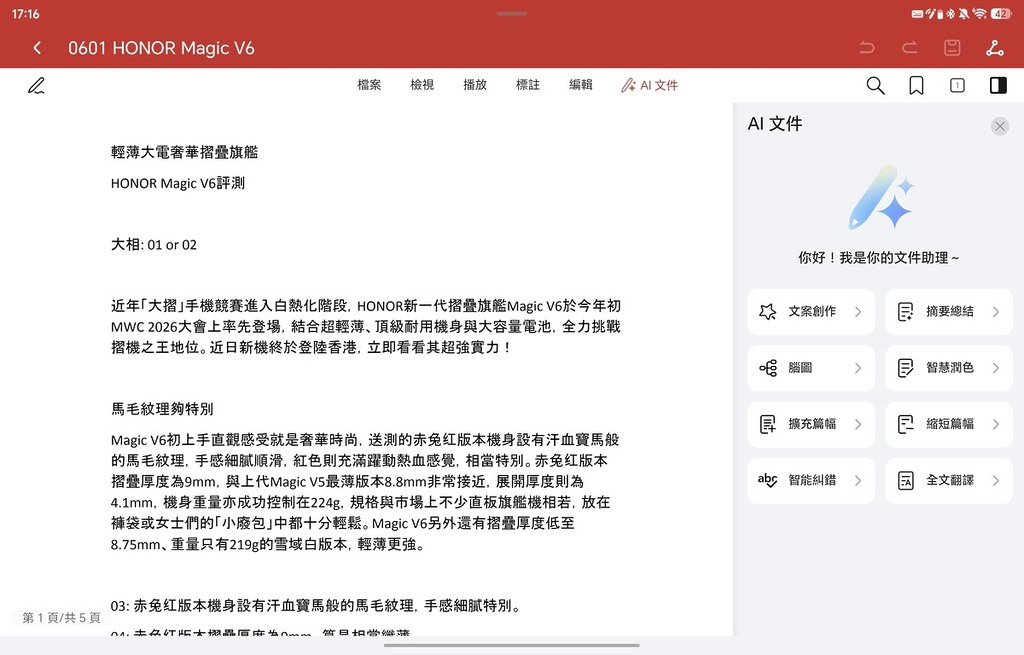The image size is (1024, 655).
Task: Choose the 擴充篇幅 option
Action: pos(811,424)
